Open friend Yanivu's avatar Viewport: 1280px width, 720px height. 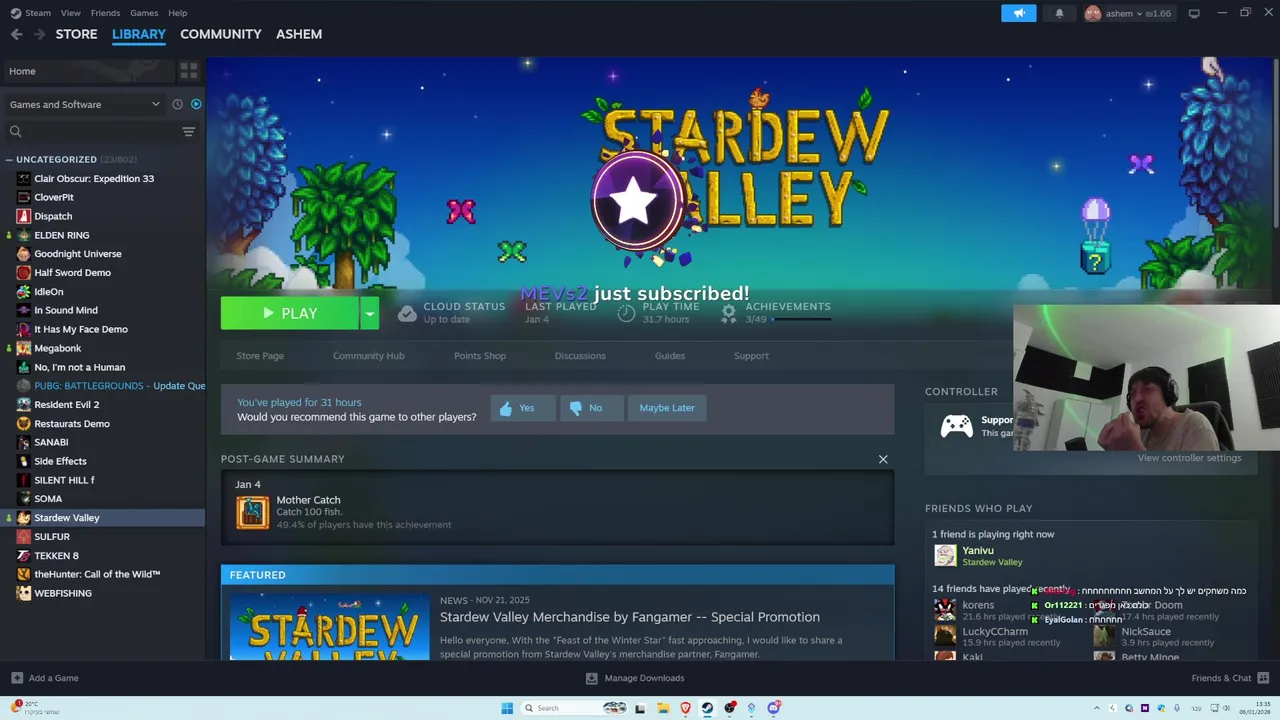(x=945, y=556)
